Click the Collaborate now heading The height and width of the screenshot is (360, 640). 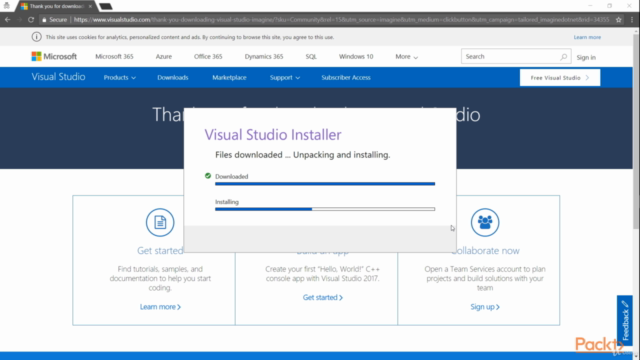(485, 251)
